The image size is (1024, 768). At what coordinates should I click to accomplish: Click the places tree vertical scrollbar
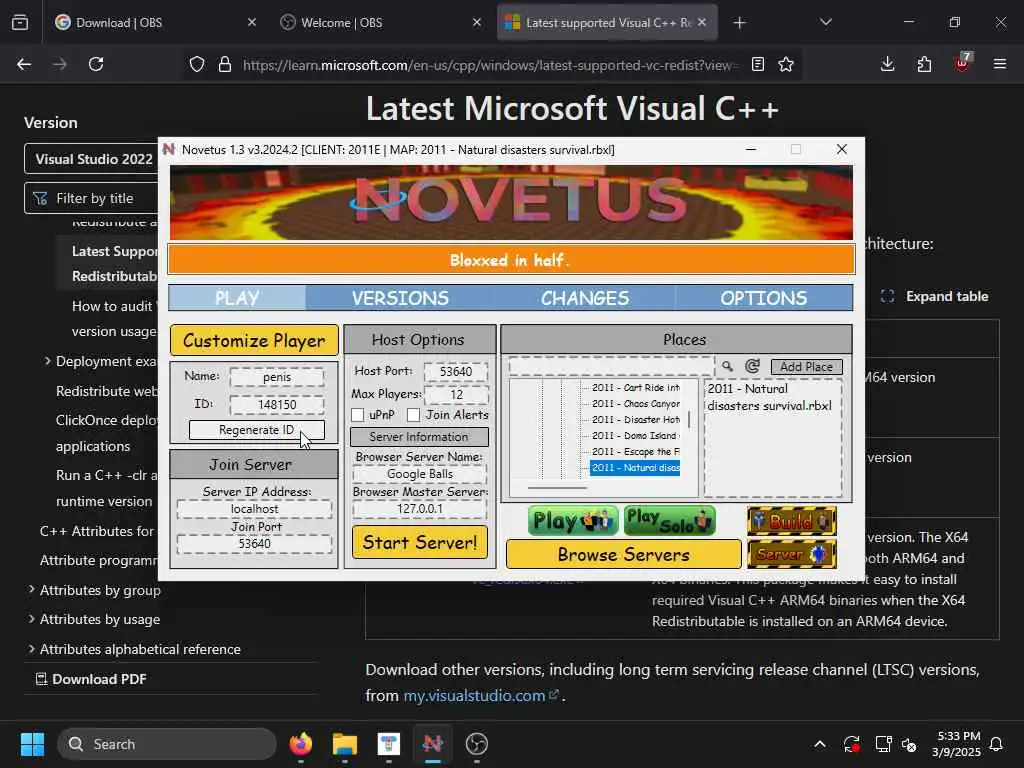(689, 420)
